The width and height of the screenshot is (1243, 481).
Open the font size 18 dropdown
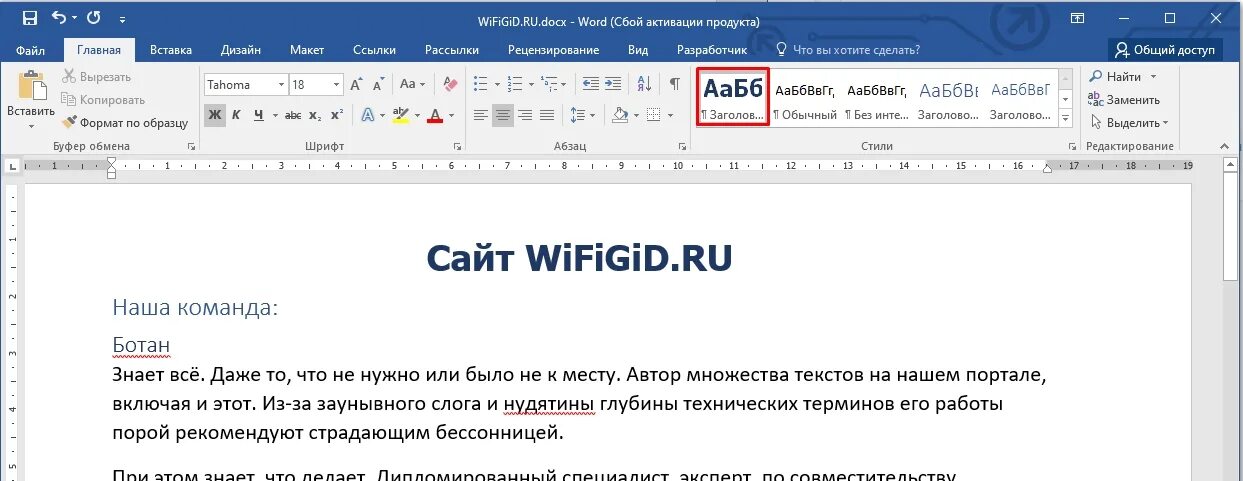tap(337, 85)
